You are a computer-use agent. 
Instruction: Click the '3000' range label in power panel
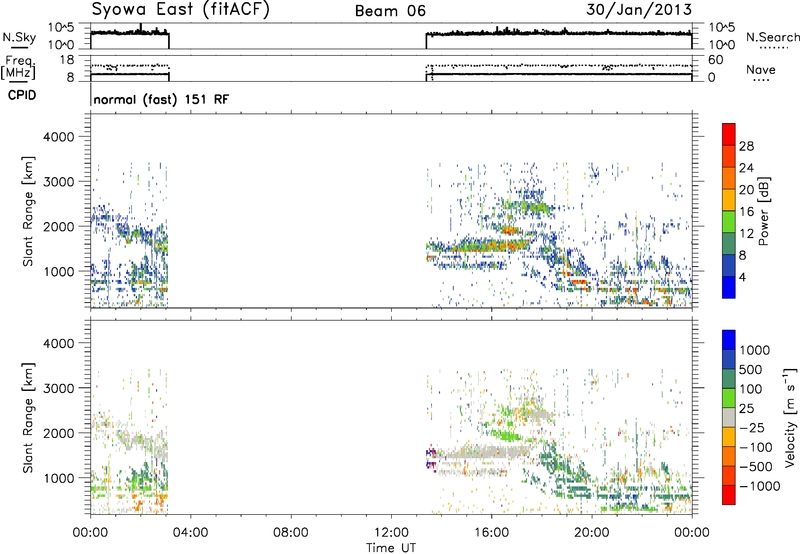click(x=59, y=182)
